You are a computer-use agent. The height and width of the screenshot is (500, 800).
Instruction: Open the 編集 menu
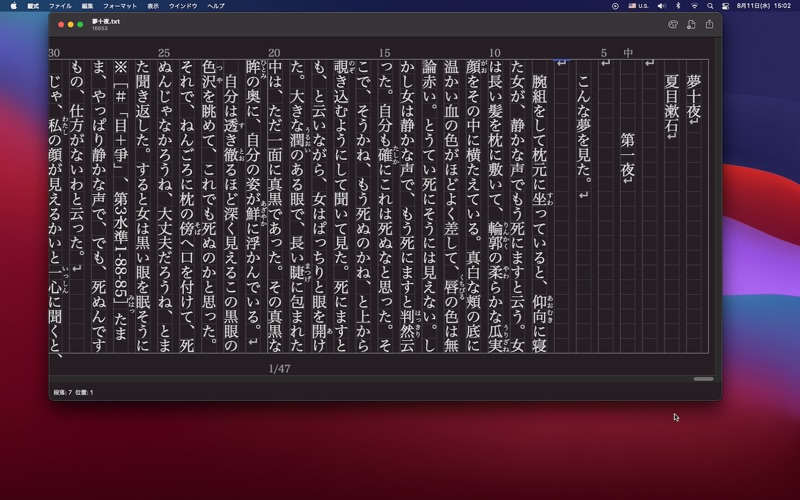pyautogui.click(x=87, y=6)
